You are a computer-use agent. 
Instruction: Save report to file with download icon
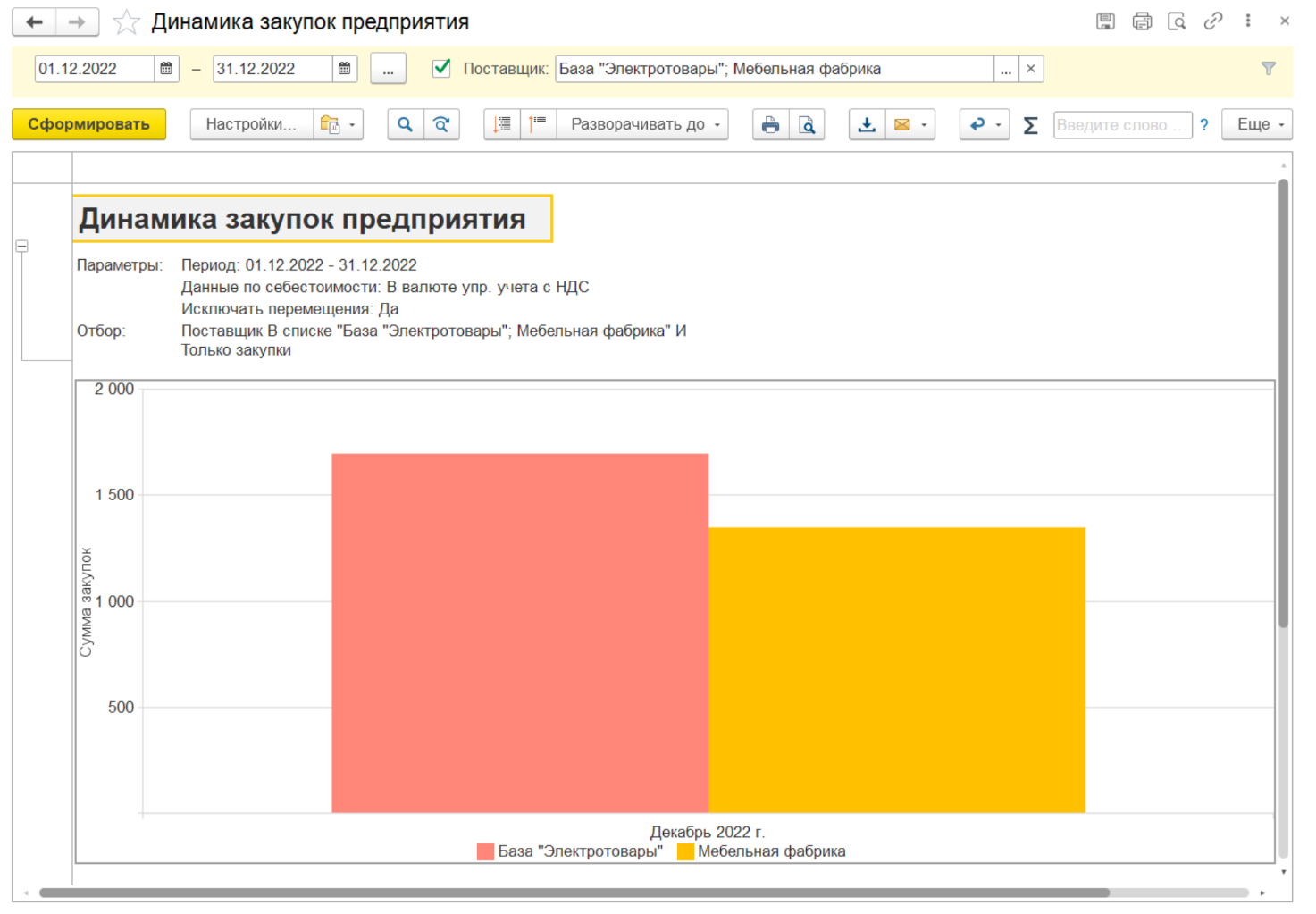(x=867, y=125)
